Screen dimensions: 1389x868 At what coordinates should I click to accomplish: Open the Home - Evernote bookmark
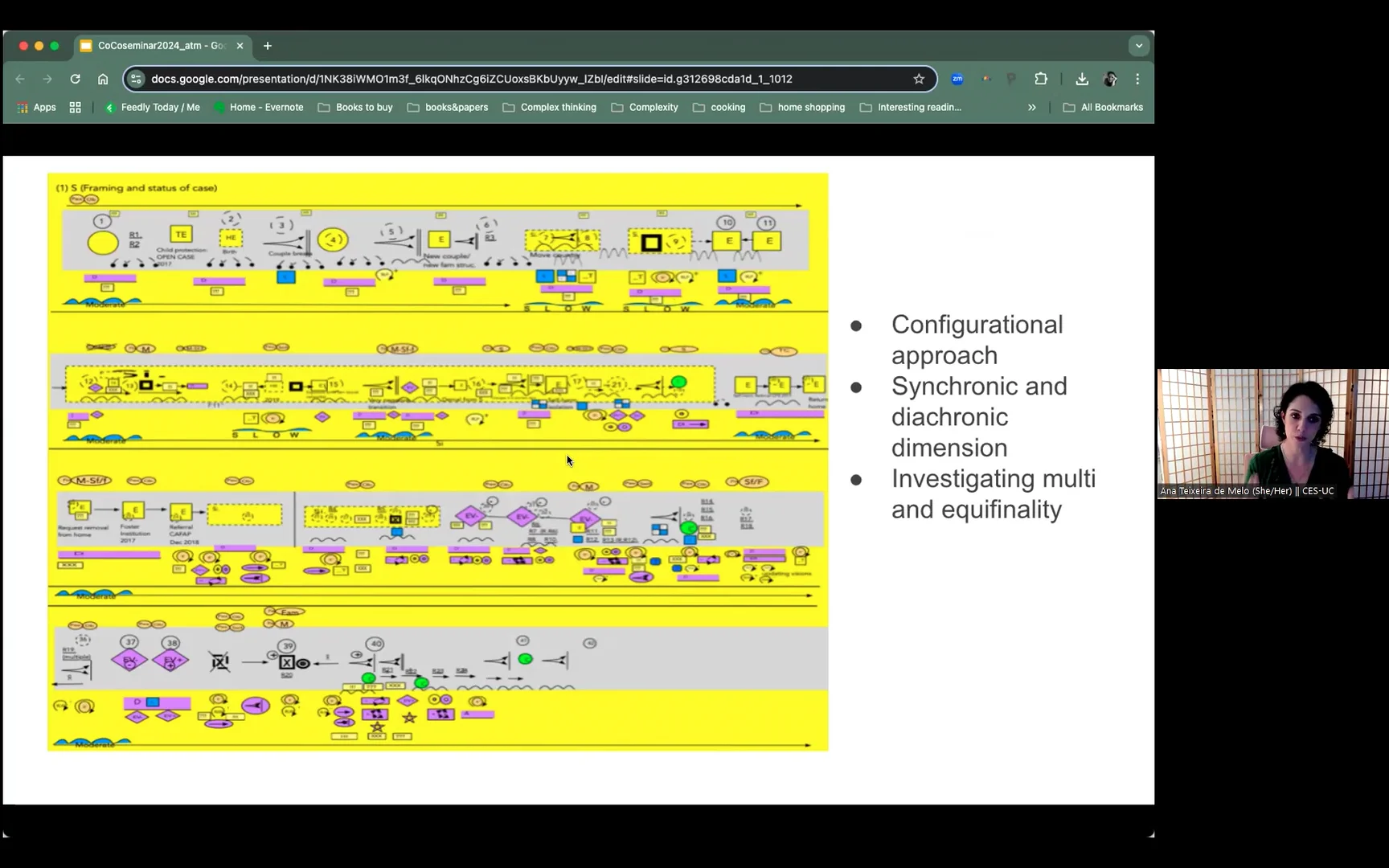click(x=258, y=107)
